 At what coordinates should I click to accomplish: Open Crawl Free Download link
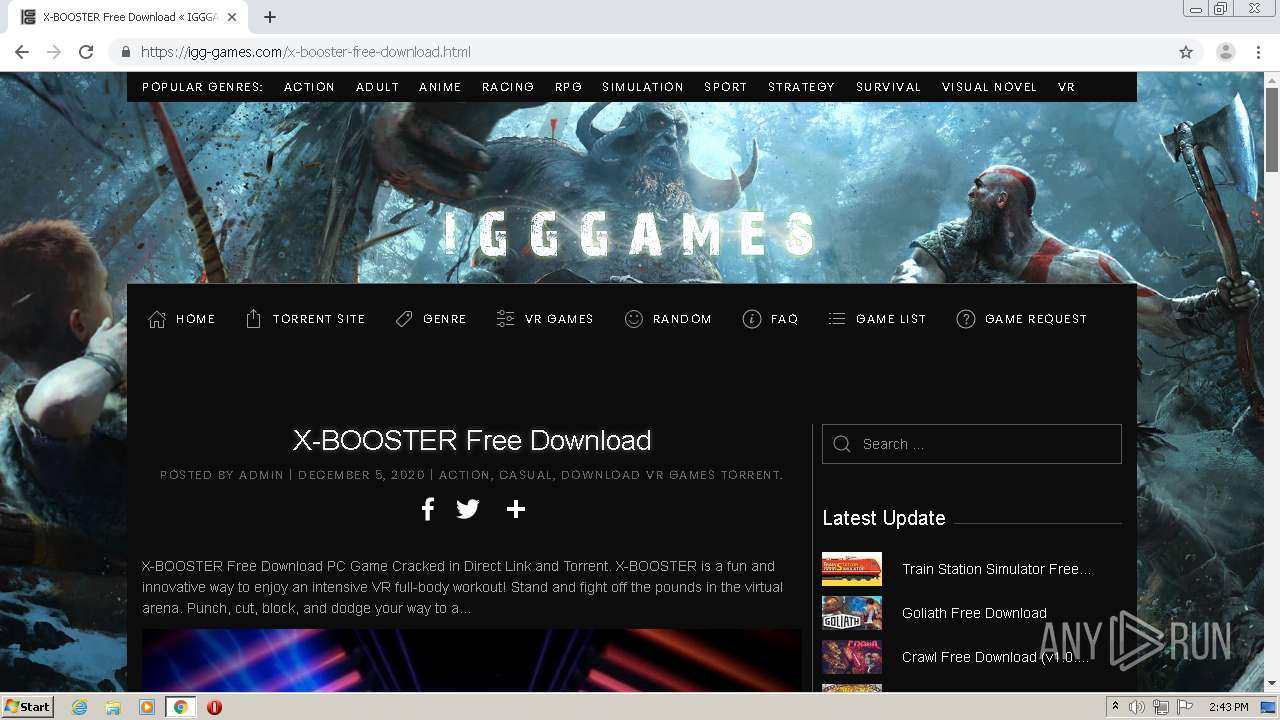coord(996,657)
